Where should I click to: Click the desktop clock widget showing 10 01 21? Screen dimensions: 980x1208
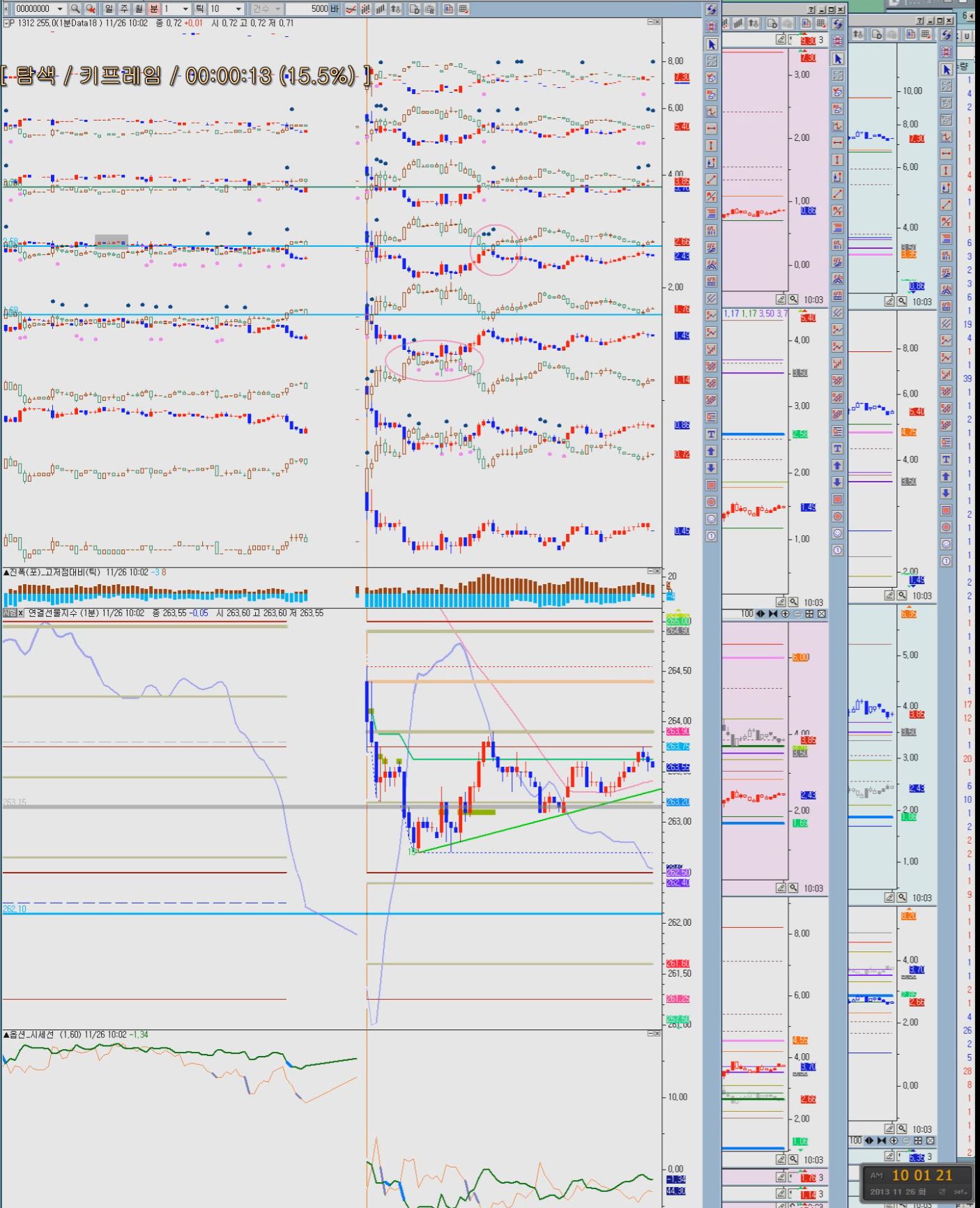(917, 1182)
